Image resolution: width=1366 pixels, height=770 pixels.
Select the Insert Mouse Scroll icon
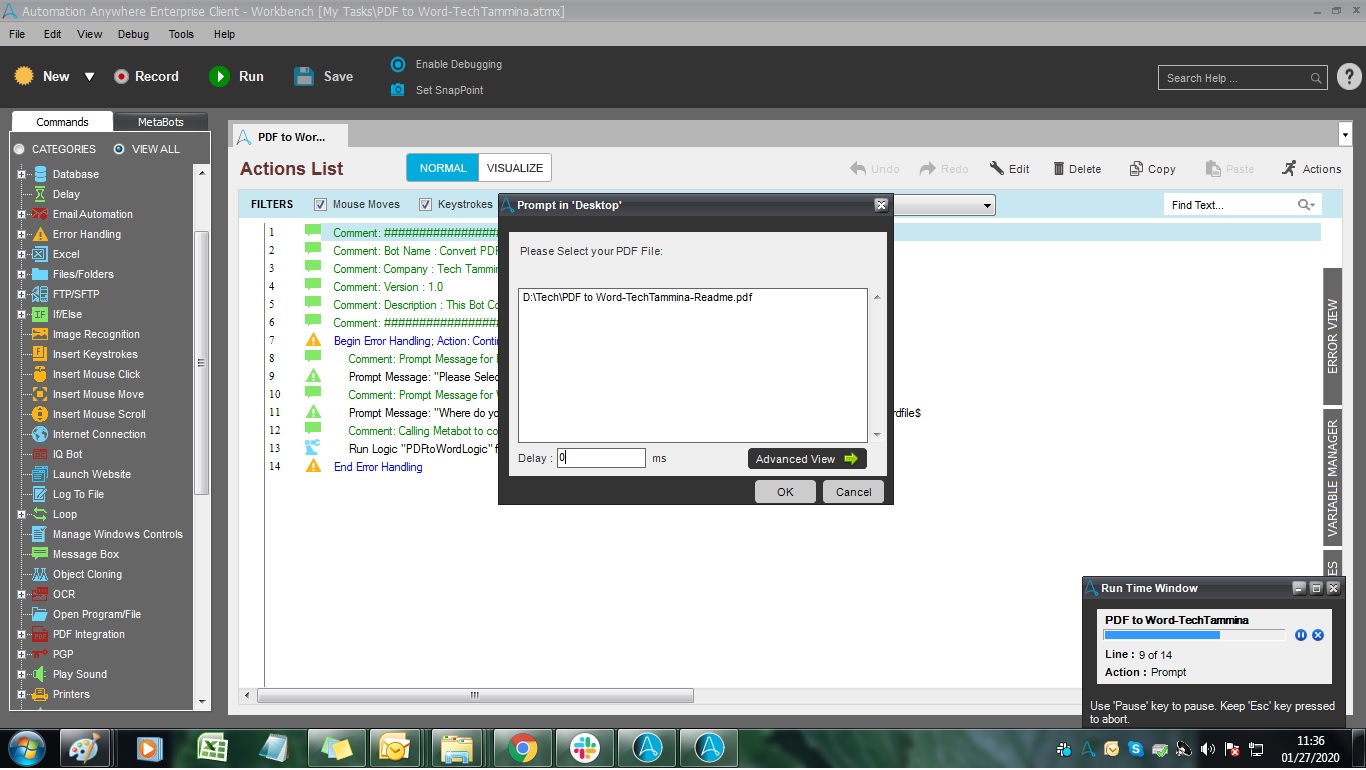(40, 414)
